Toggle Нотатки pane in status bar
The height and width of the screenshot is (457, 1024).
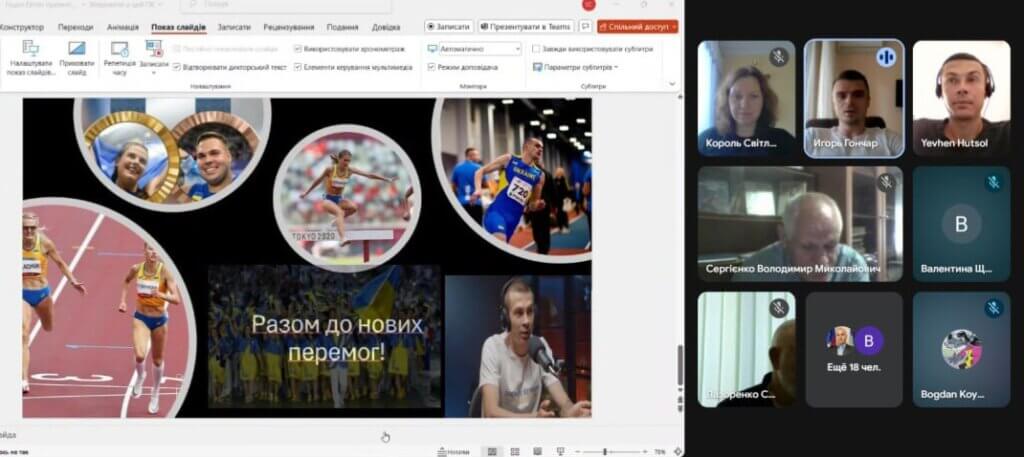click(x=453, y=451)
